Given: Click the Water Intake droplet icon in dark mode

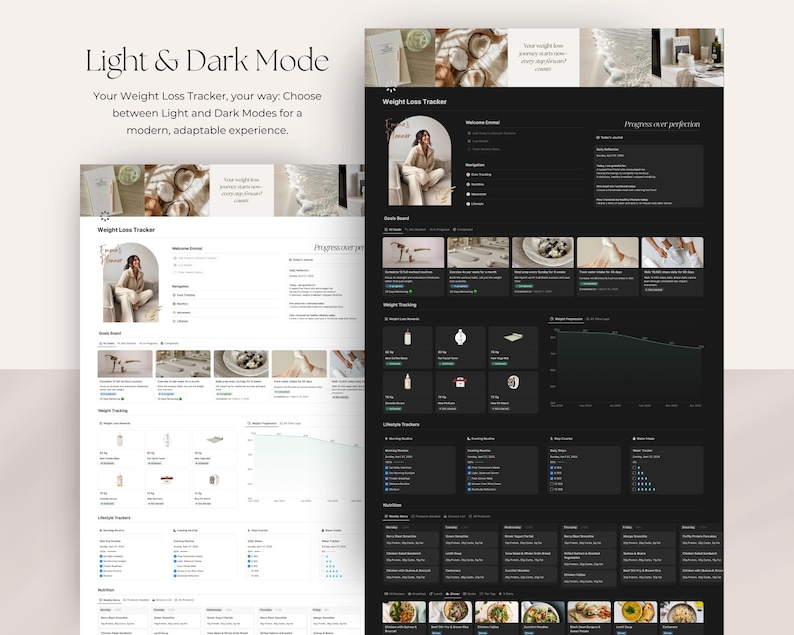Looking at the screenshot, I should 634,439.
